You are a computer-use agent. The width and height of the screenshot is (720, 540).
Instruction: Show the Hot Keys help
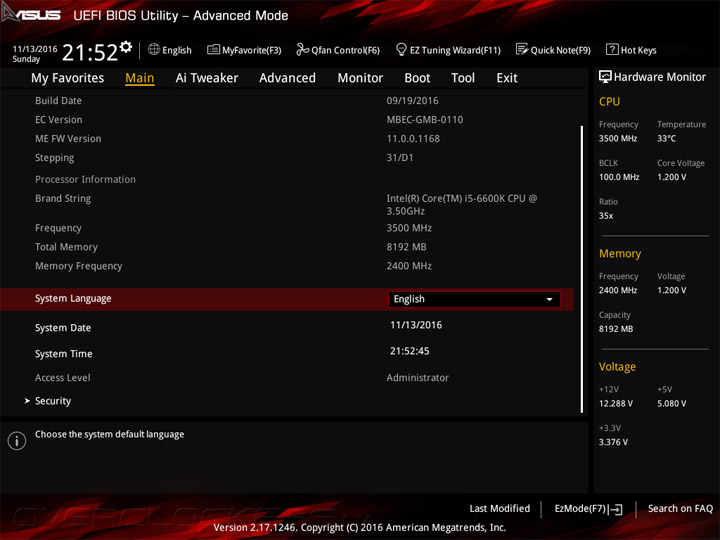coord(631,50)
